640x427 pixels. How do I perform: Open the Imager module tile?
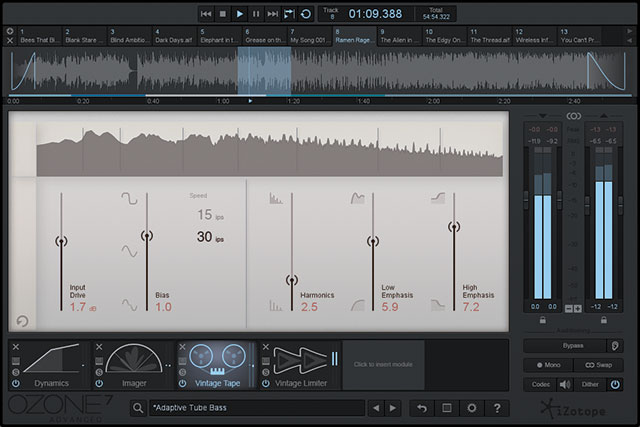point(133,361)
